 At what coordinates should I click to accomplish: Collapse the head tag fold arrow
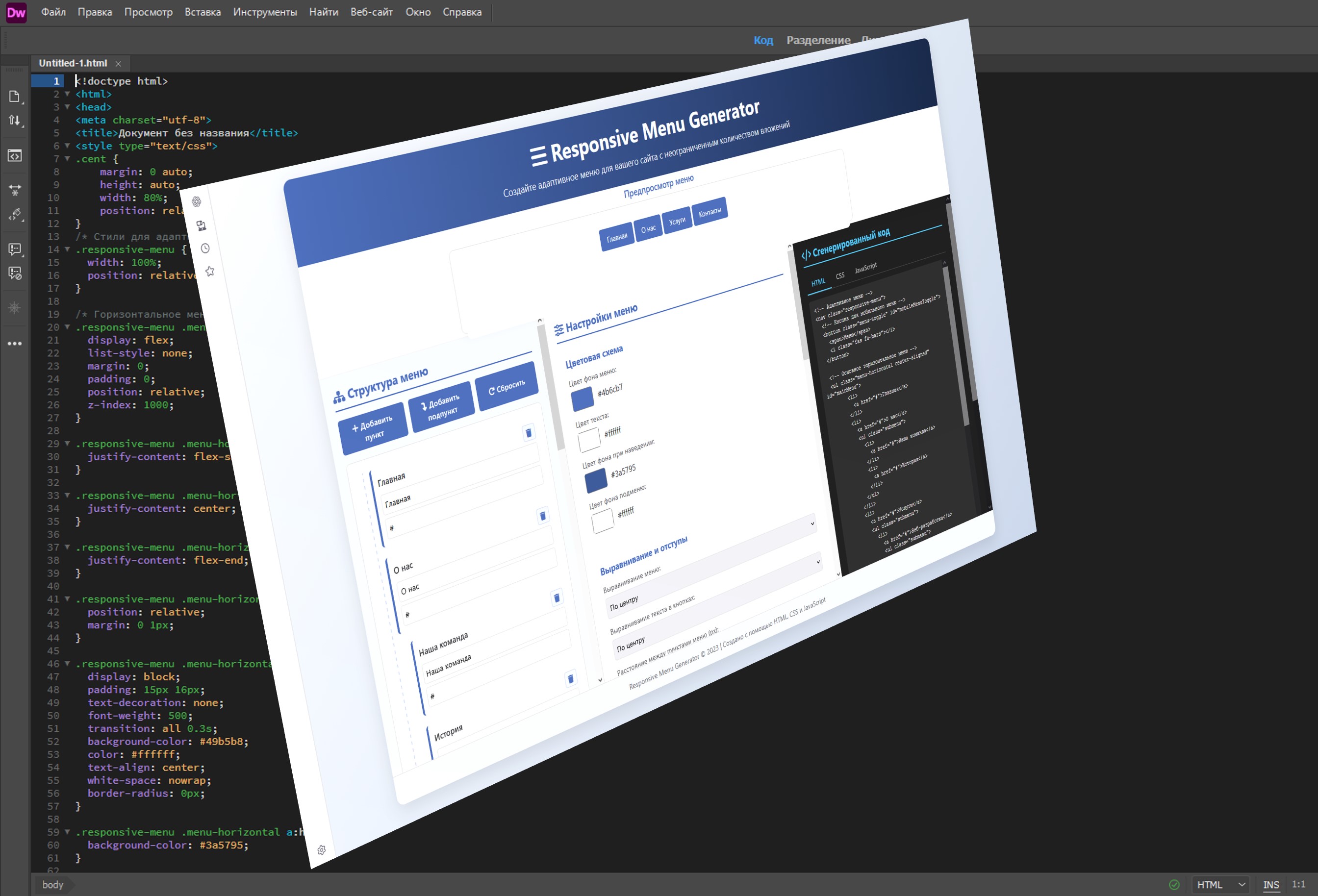67,107
